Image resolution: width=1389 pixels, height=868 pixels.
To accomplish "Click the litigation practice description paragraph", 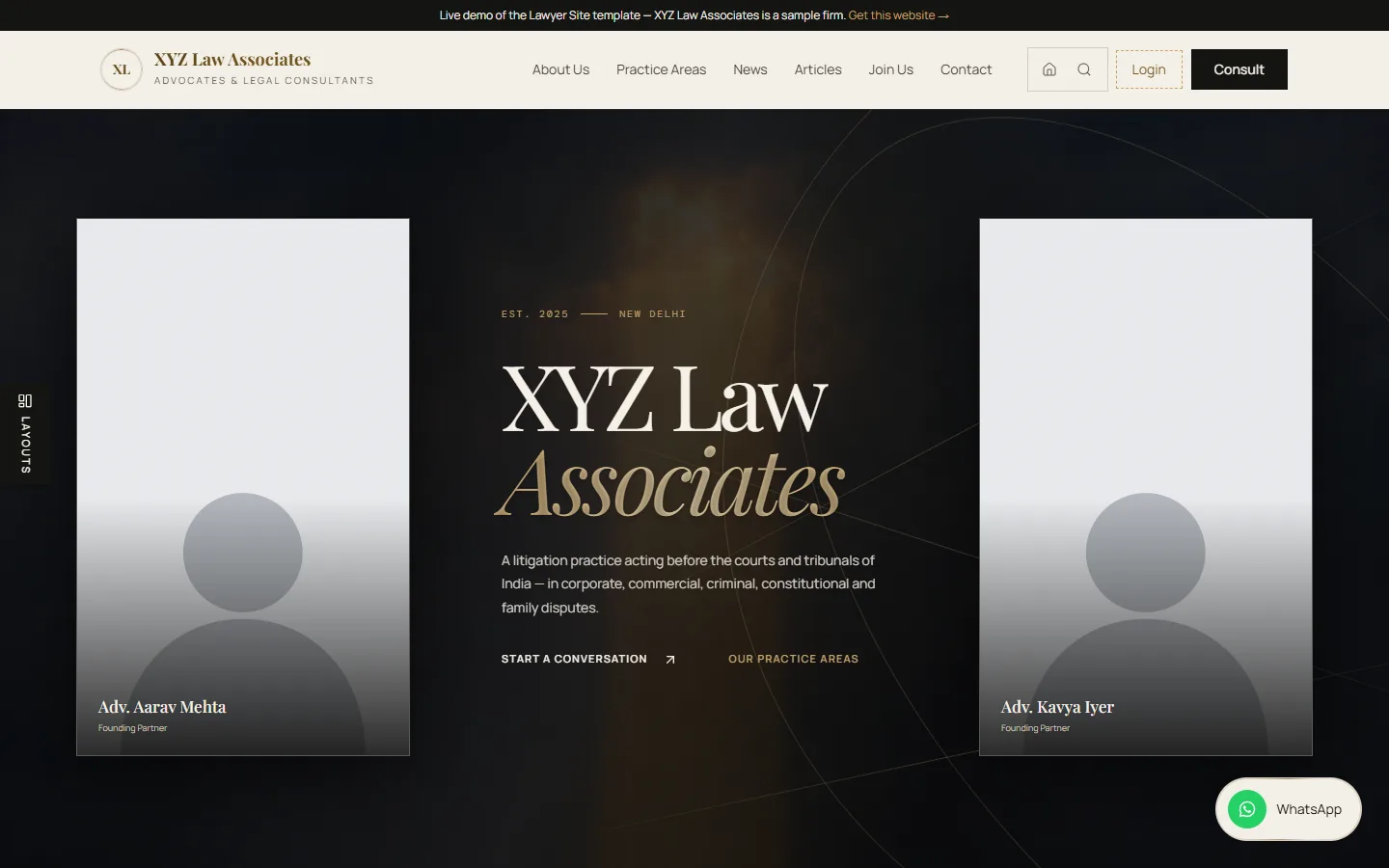I will pos(688,583).
